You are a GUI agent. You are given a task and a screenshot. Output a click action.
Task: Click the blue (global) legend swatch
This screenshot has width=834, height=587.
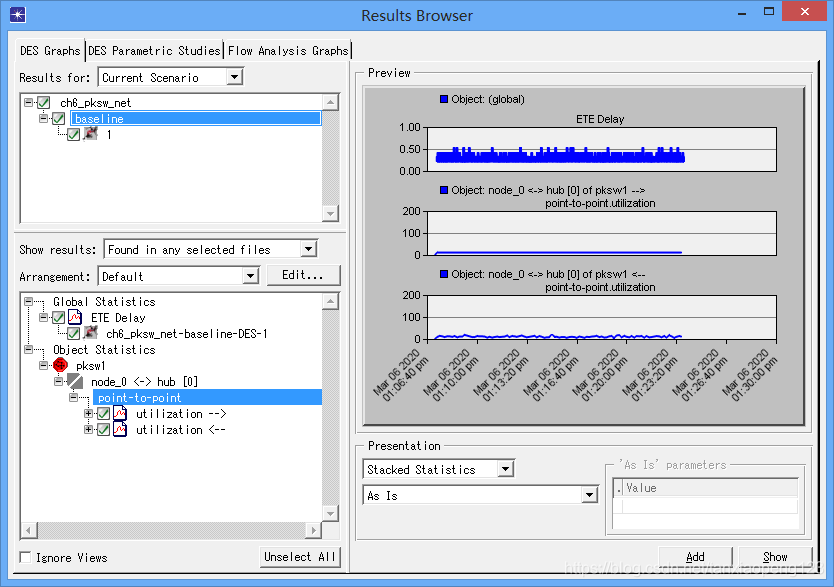(x=444, y=99)
